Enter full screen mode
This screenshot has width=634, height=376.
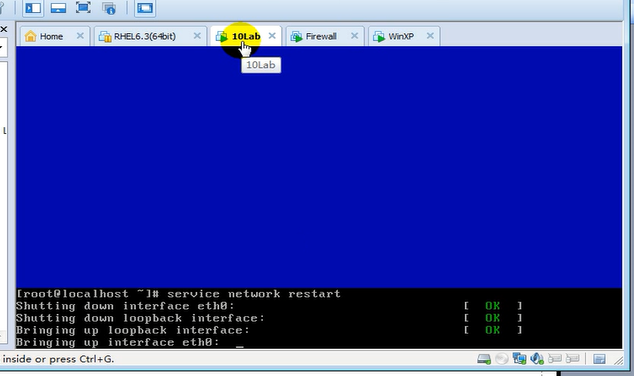coord(83,8)
